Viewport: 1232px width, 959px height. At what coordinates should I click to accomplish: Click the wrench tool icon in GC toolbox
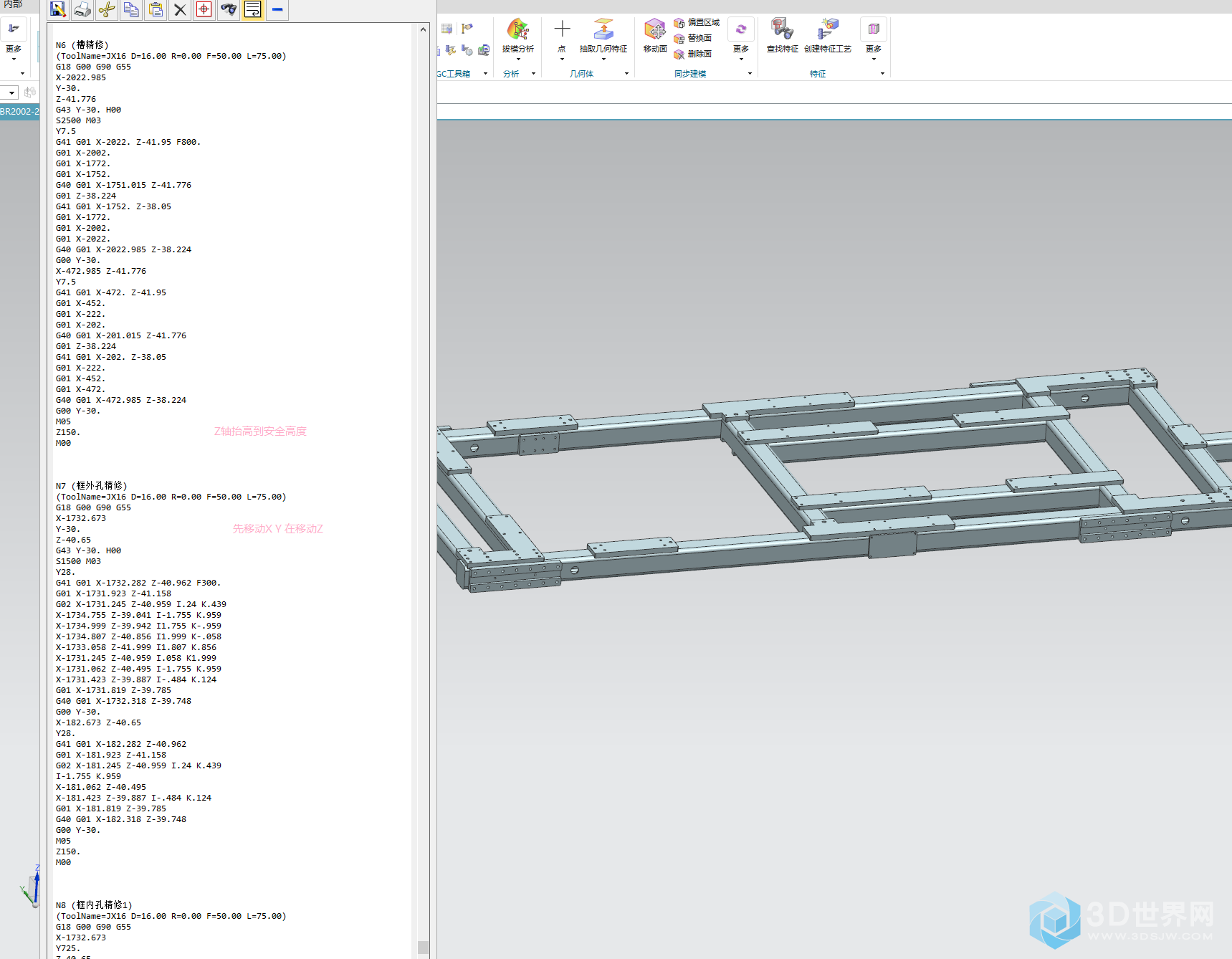(451, 50)
